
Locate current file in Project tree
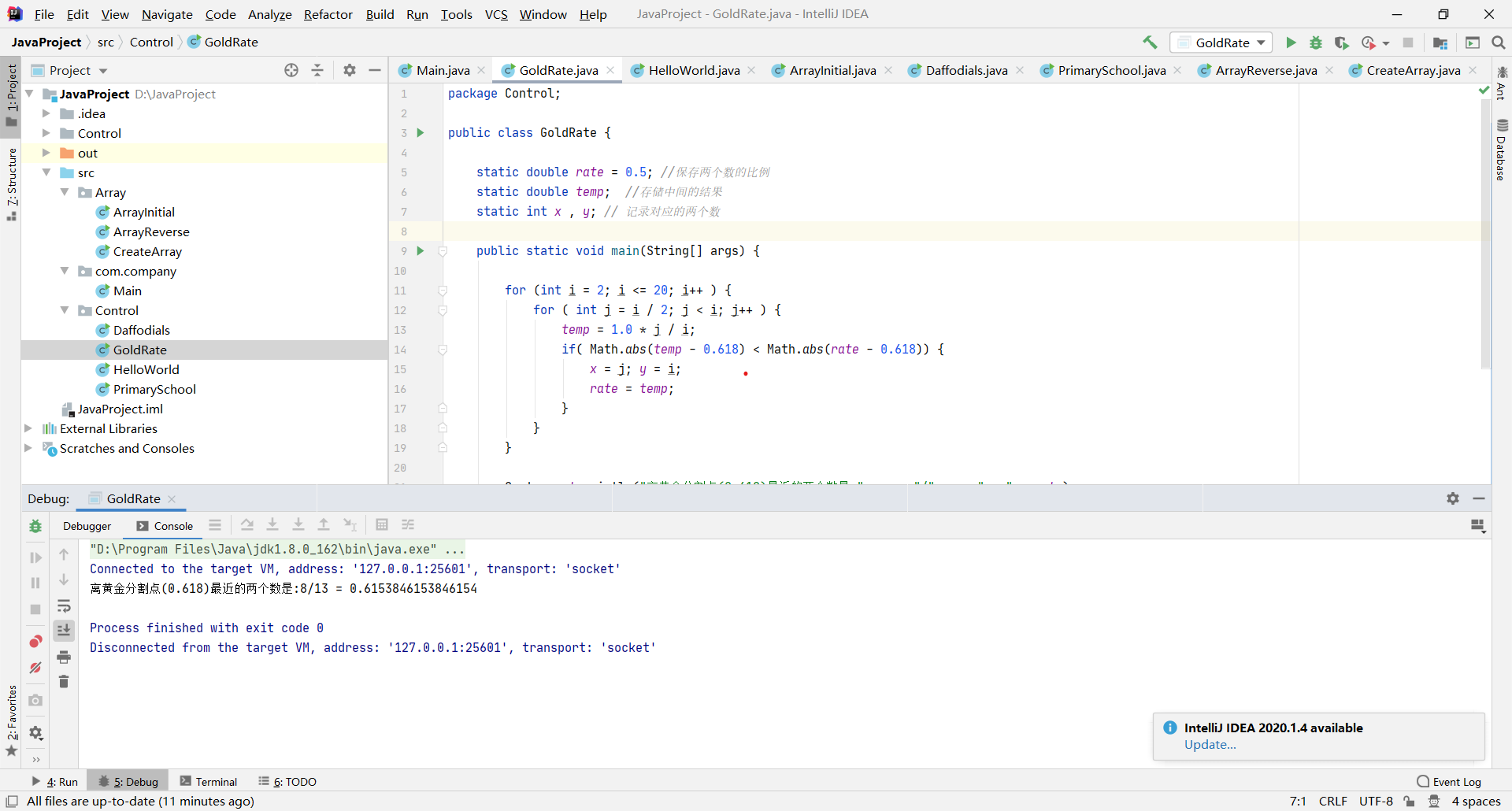coord(291,70)
